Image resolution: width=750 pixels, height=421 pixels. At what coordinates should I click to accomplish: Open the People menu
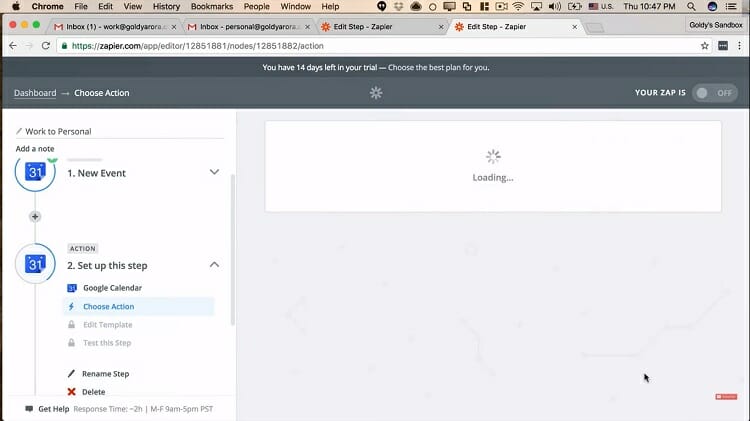click(257, 6)
